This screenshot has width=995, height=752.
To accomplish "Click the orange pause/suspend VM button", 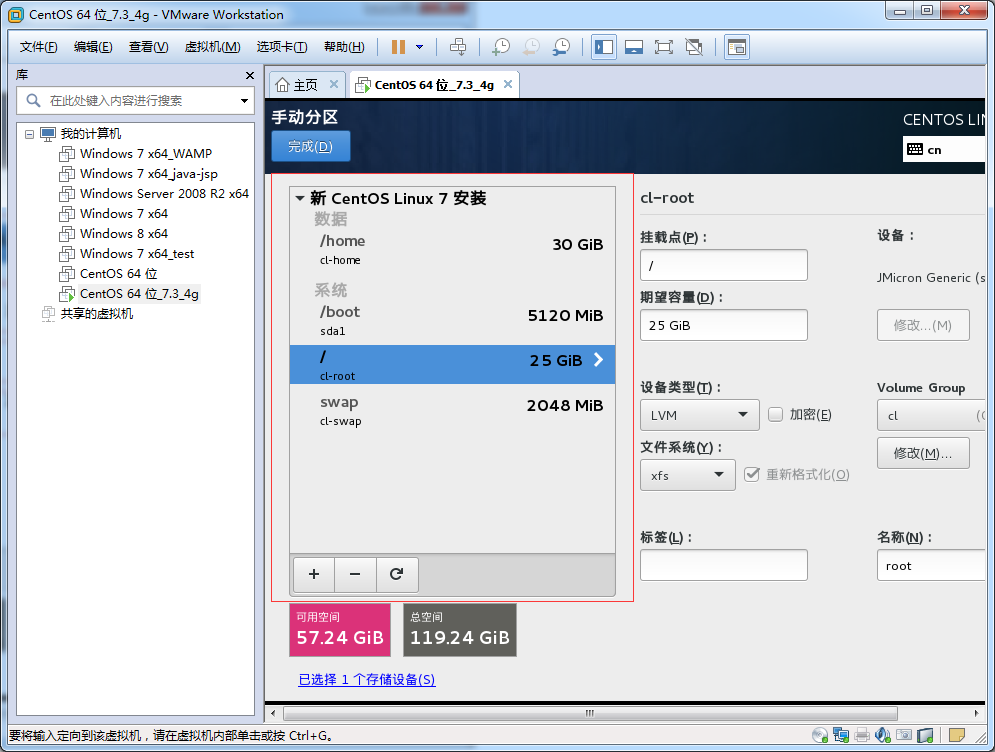I will pyautogui.click(x=398, y=47).
